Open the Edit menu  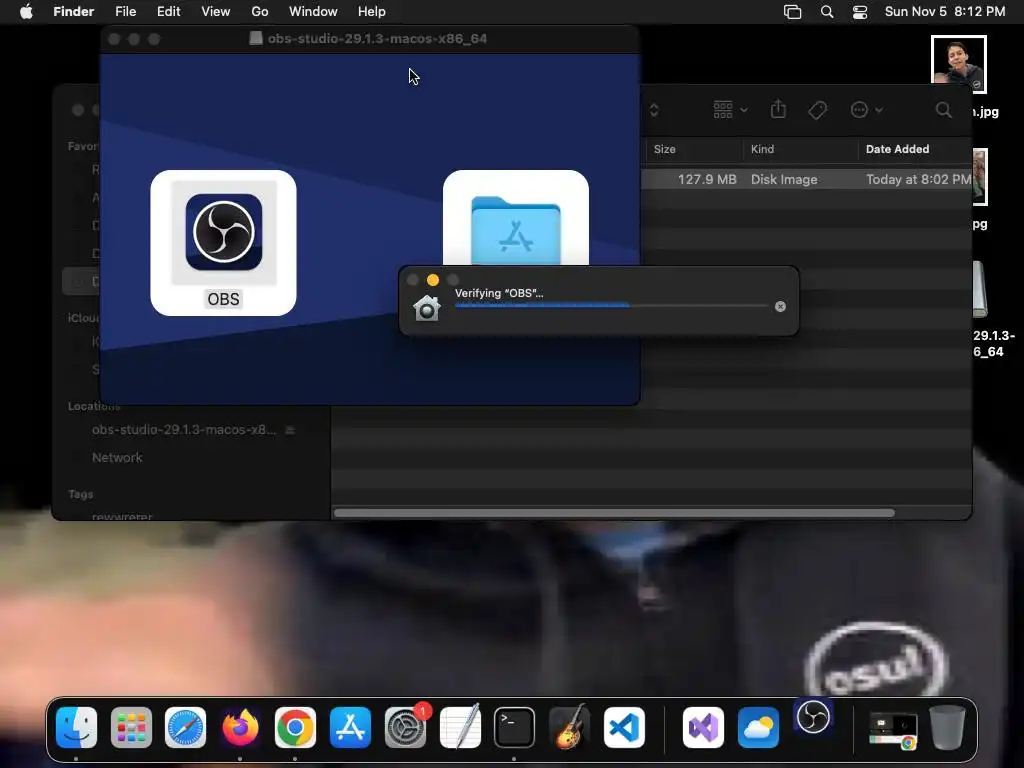point(168,12)
